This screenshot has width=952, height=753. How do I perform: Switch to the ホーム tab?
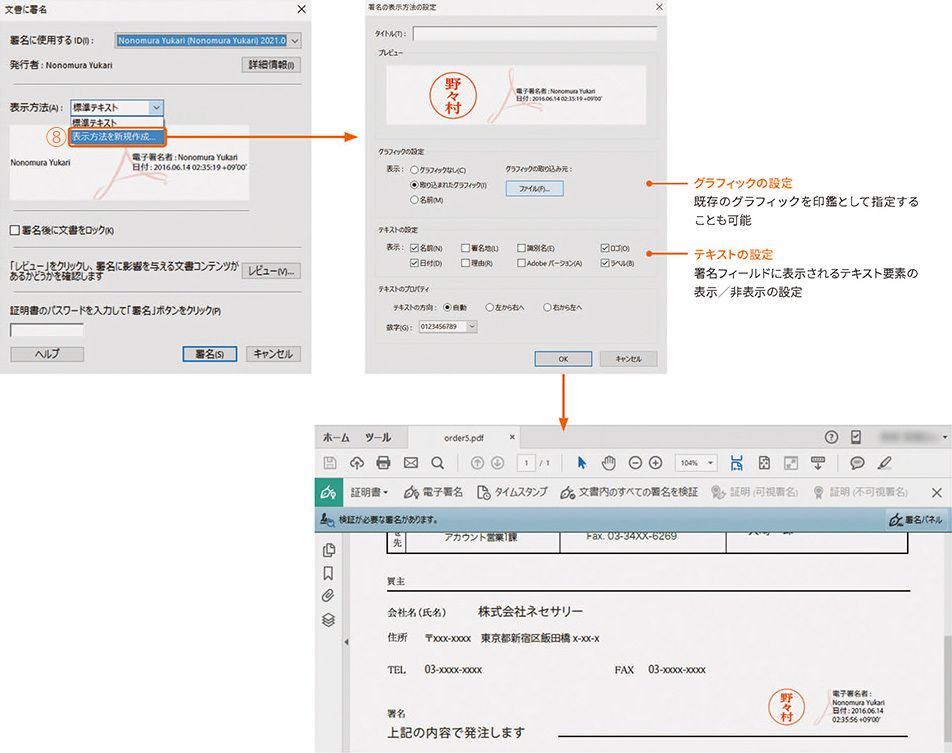coord(336,437)
